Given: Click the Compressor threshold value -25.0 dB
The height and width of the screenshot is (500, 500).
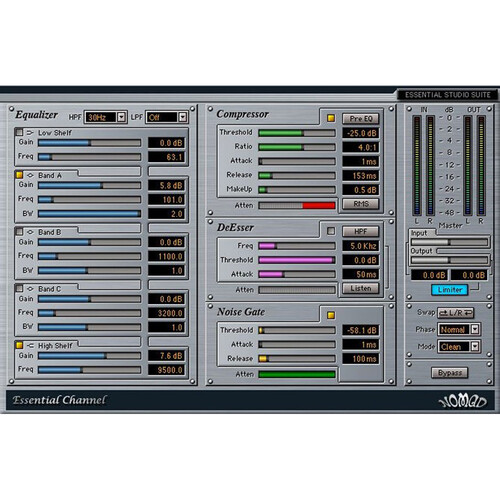Looking at the screenshot, I should pos(361,133).
